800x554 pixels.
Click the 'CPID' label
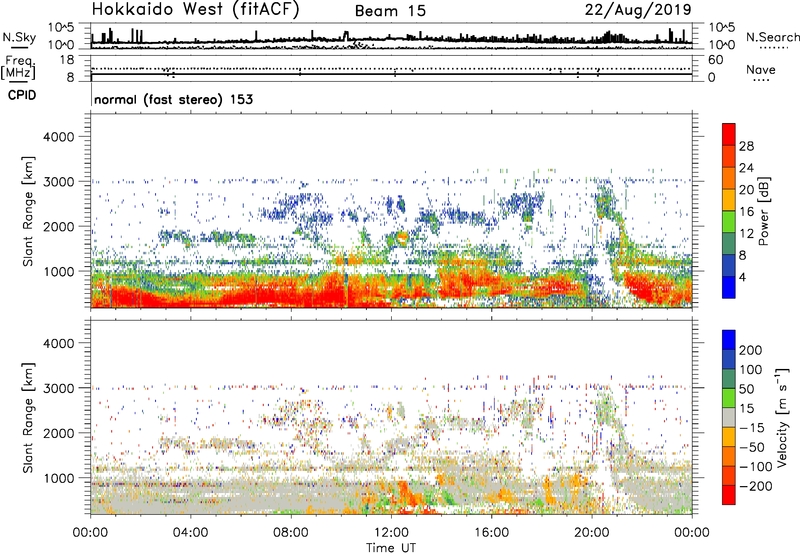pos(22,95)
